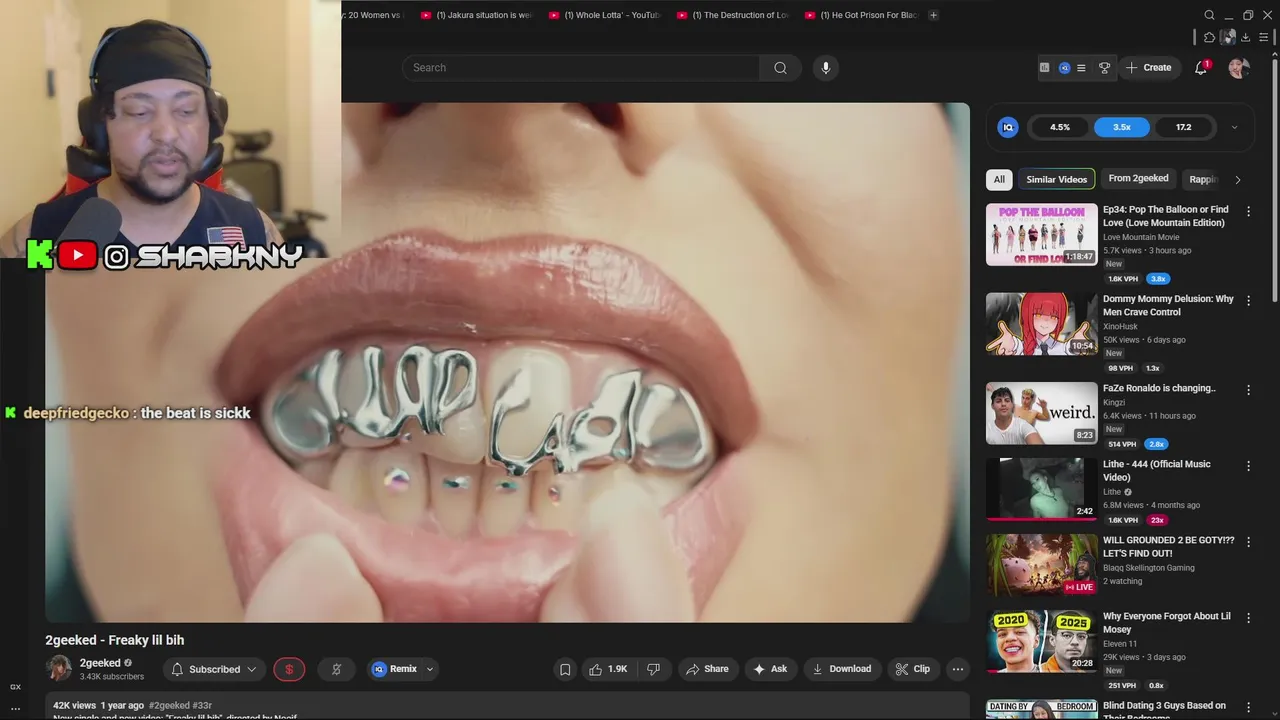1280x720 pixels.
Task: Click the red dollar monetization icon
Action: 289,669
